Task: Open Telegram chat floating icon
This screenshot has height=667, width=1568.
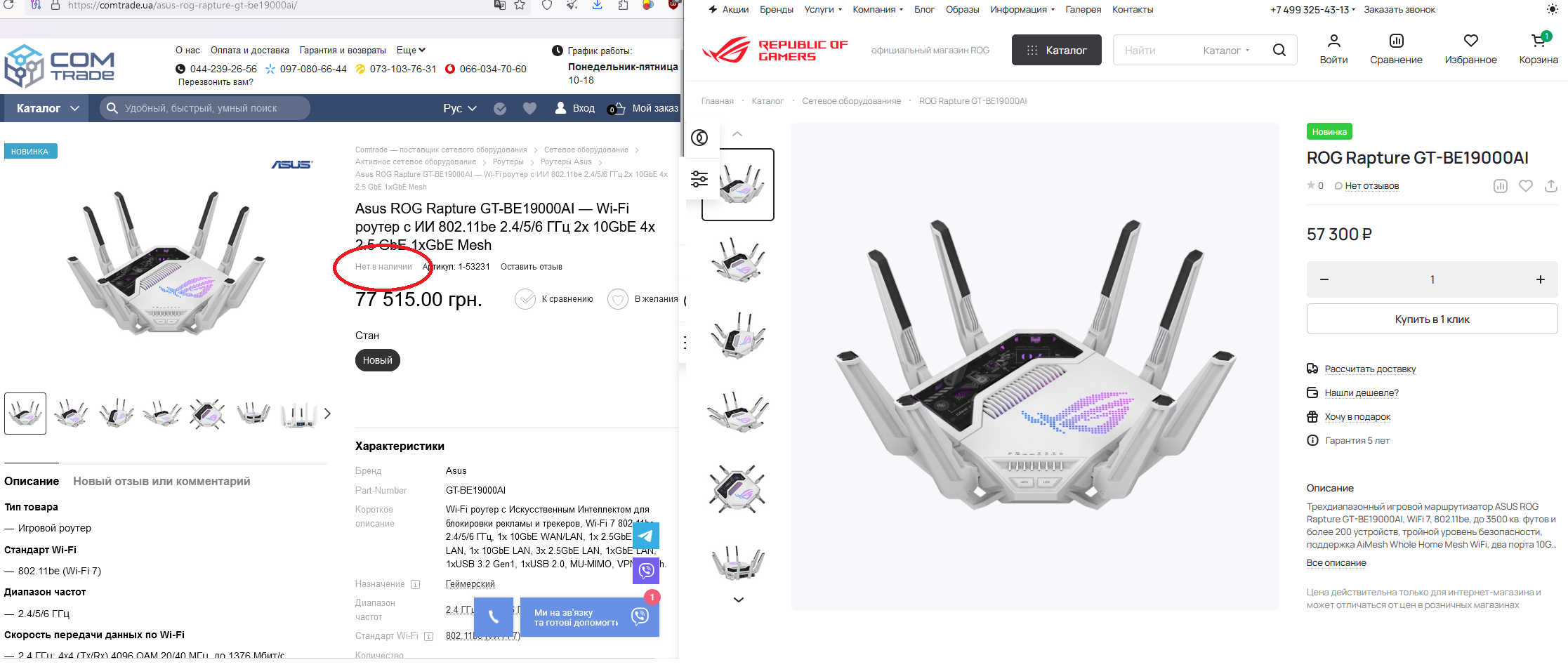Action: [645, 536]
